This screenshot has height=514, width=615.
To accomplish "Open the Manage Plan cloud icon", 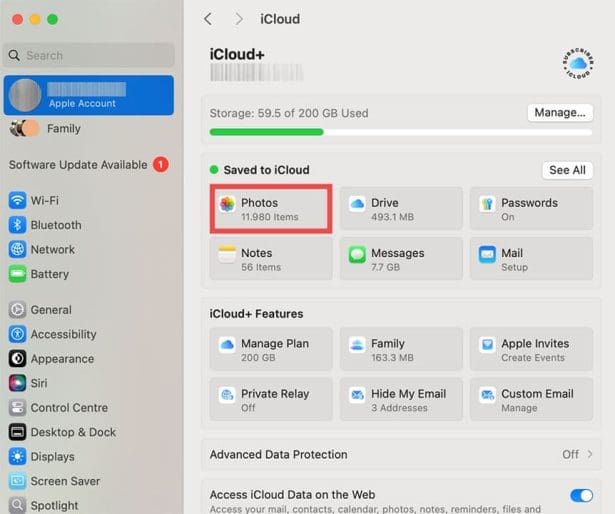I will (x=227, y=345).
